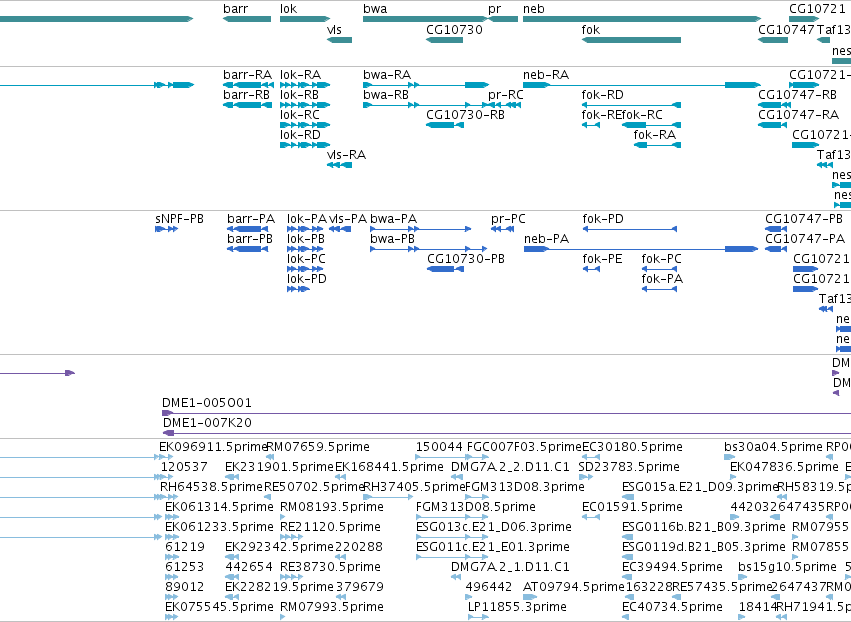This screenshot has height=622, width=851.
Task: Select the bs15g10.5prime EST label
Action: [x=788, y=567]
